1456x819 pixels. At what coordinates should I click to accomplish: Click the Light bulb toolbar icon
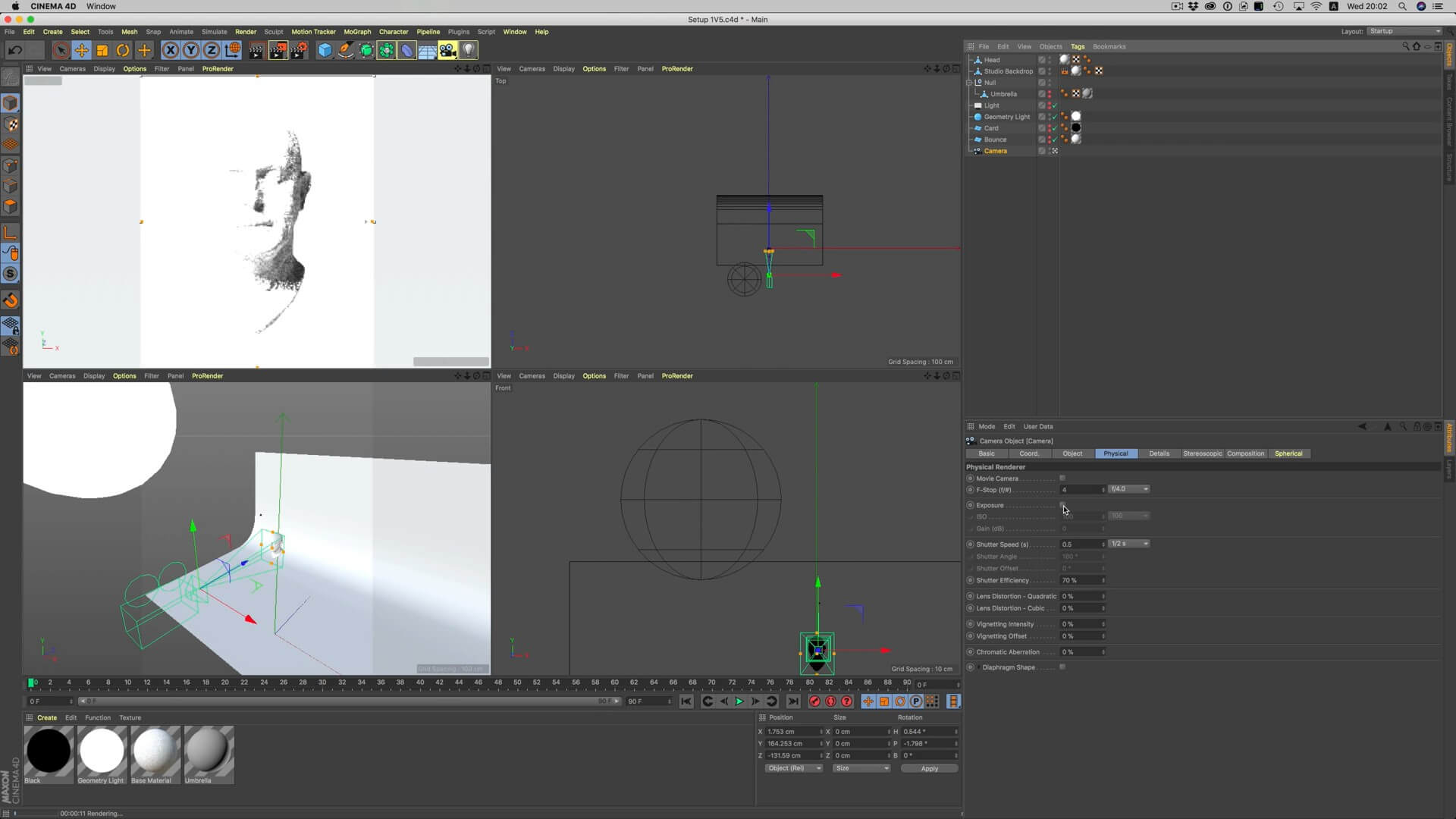(x=469, y=51)
